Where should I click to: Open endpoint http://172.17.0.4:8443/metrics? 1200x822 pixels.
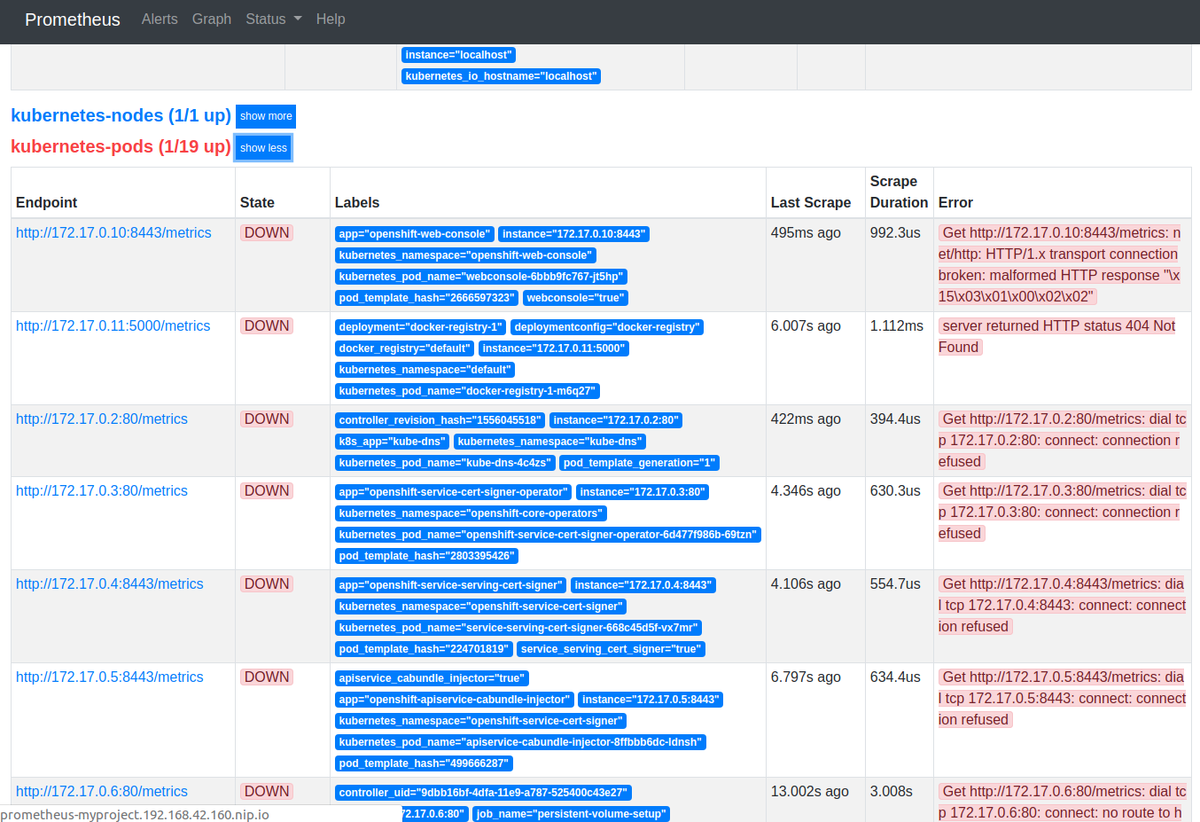[x=110, y=584]
